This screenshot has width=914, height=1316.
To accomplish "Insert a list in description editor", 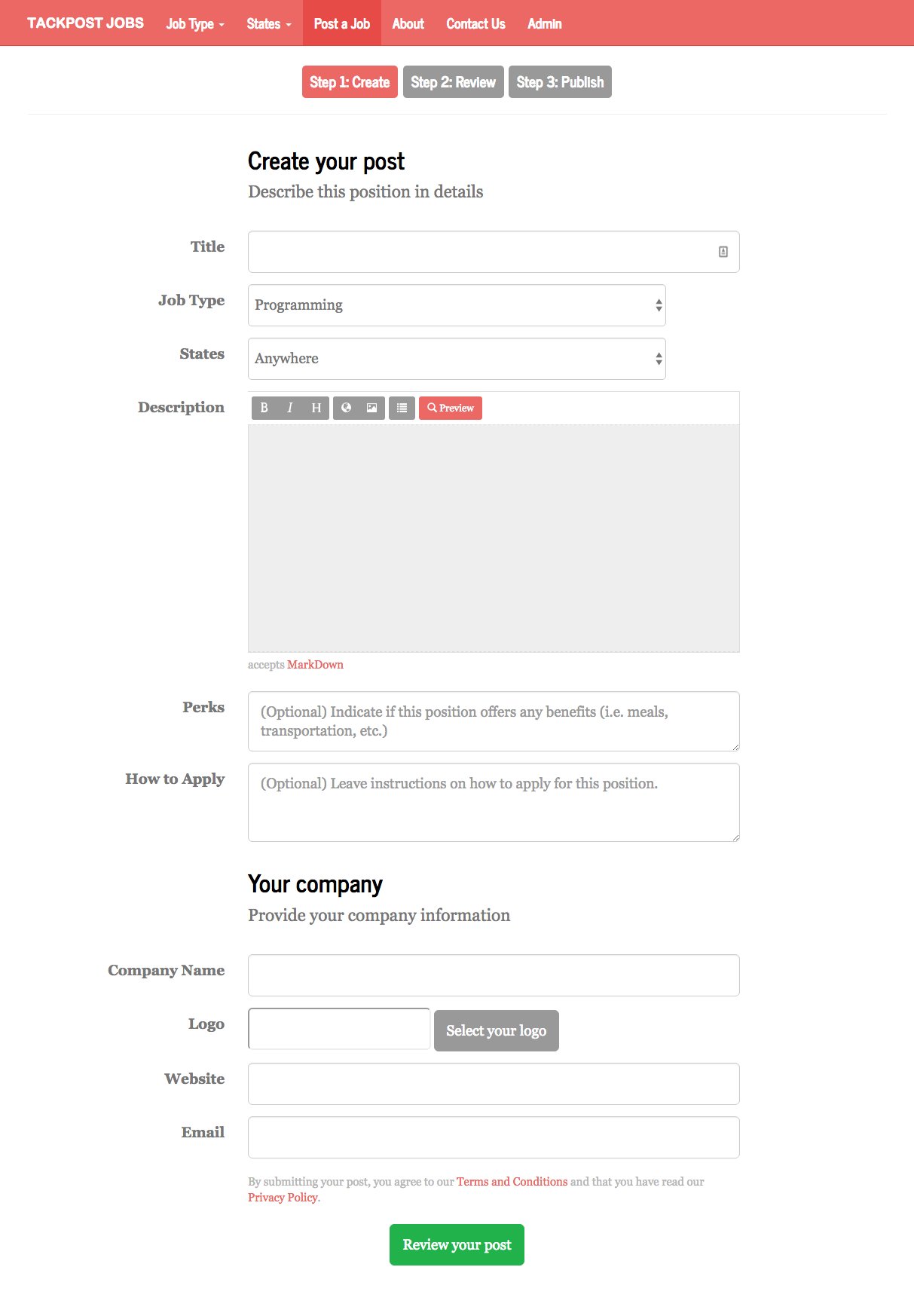I will [x=402, y=408].
